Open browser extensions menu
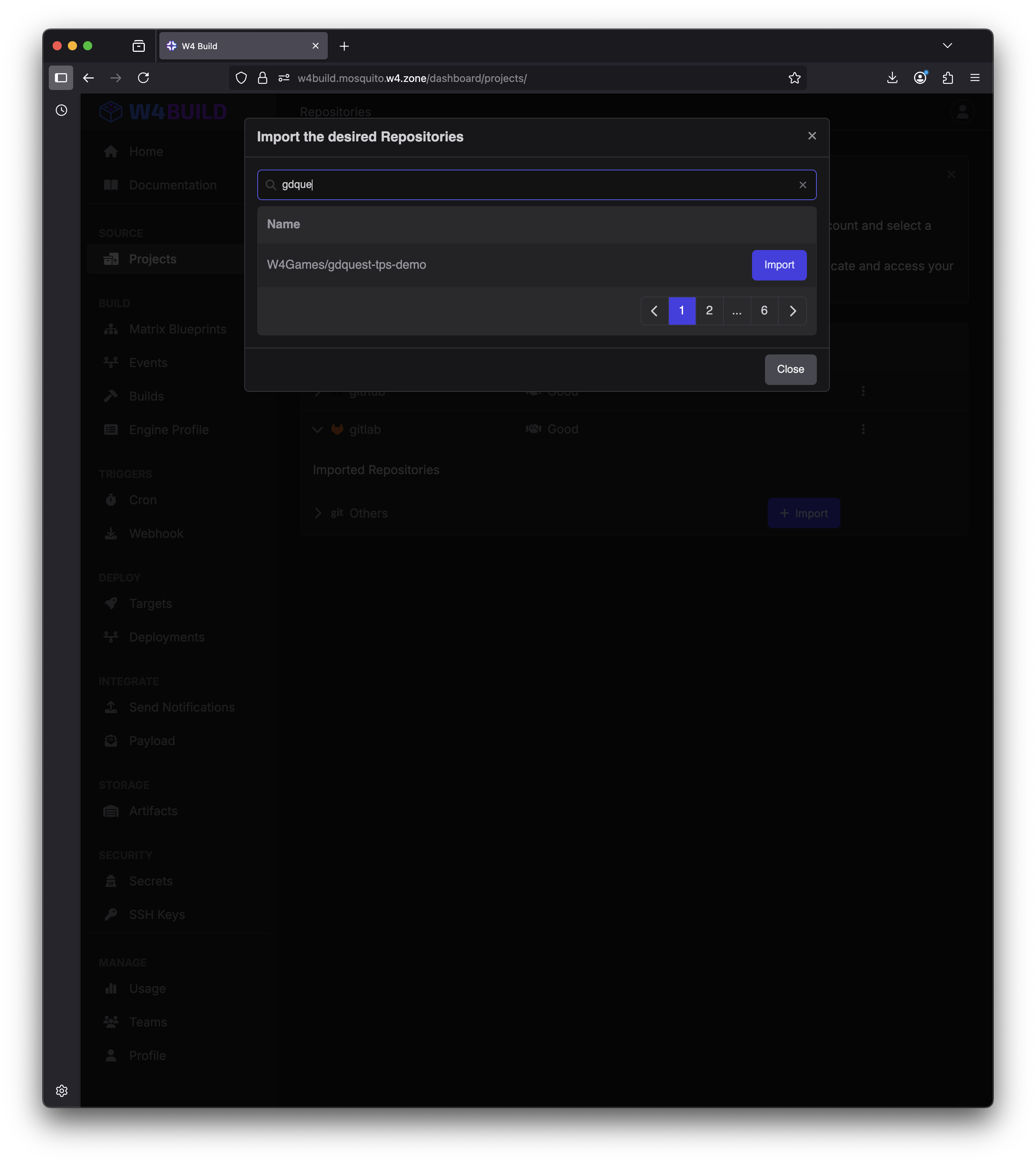Image resolution: width=1036 pixels, height=1164 pixels. pyautogui.click(x=947, y=78)
